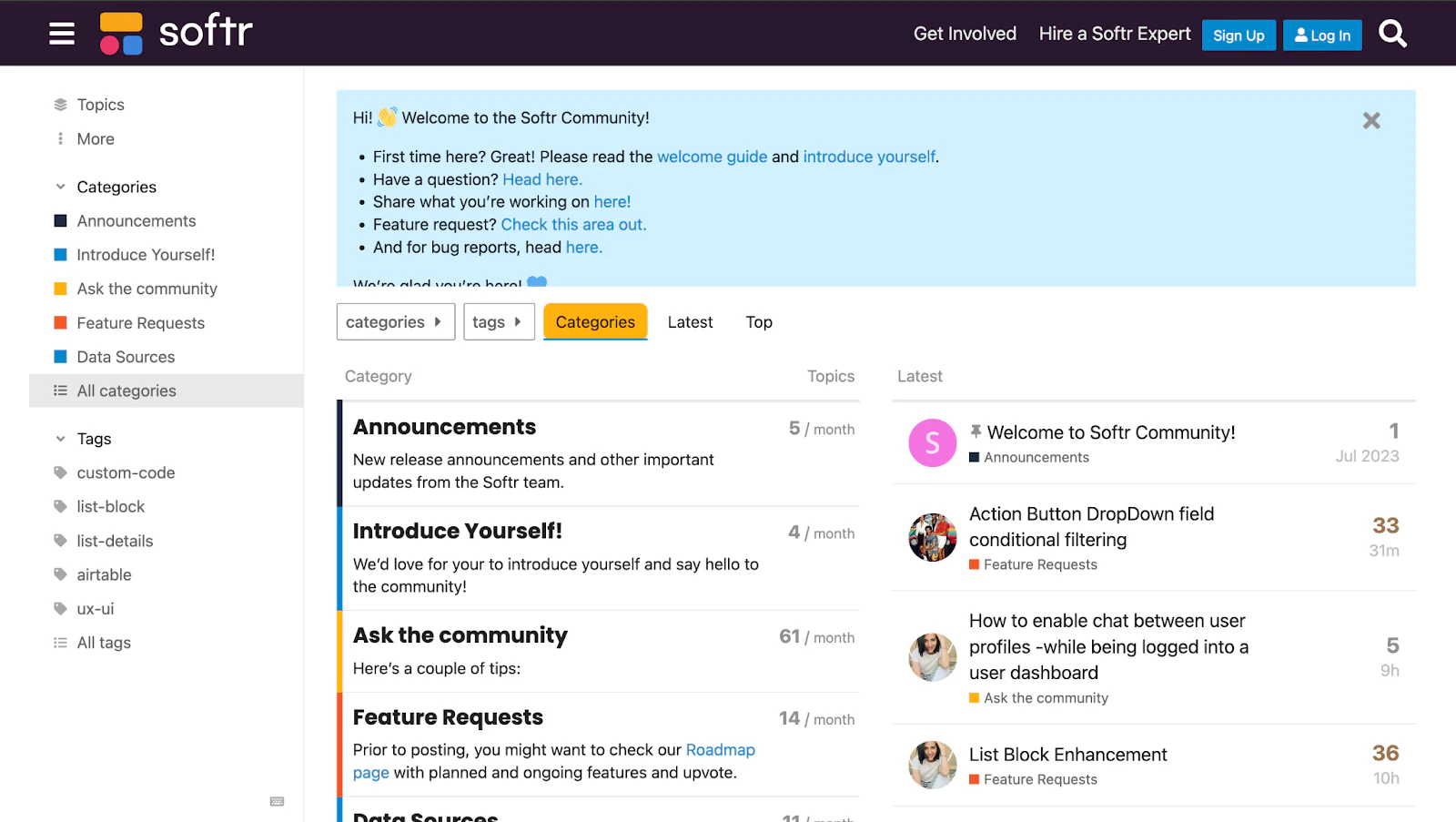Open the categories filter dropdown
The image size is (1456, 822).
pyautogui.click(x=396, y=321)
